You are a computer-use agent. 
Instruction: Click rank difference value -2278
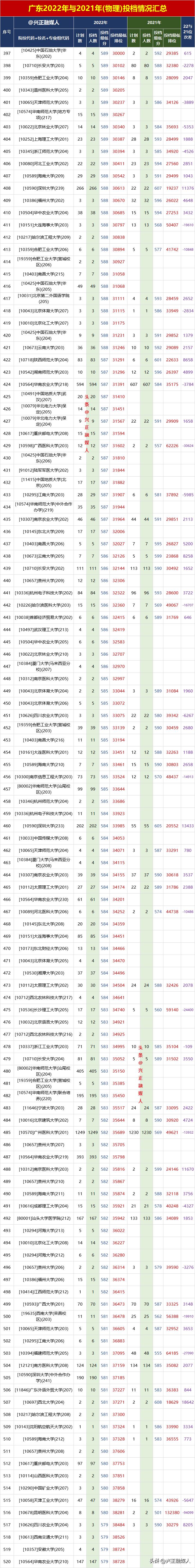click(x=188, y=66)
